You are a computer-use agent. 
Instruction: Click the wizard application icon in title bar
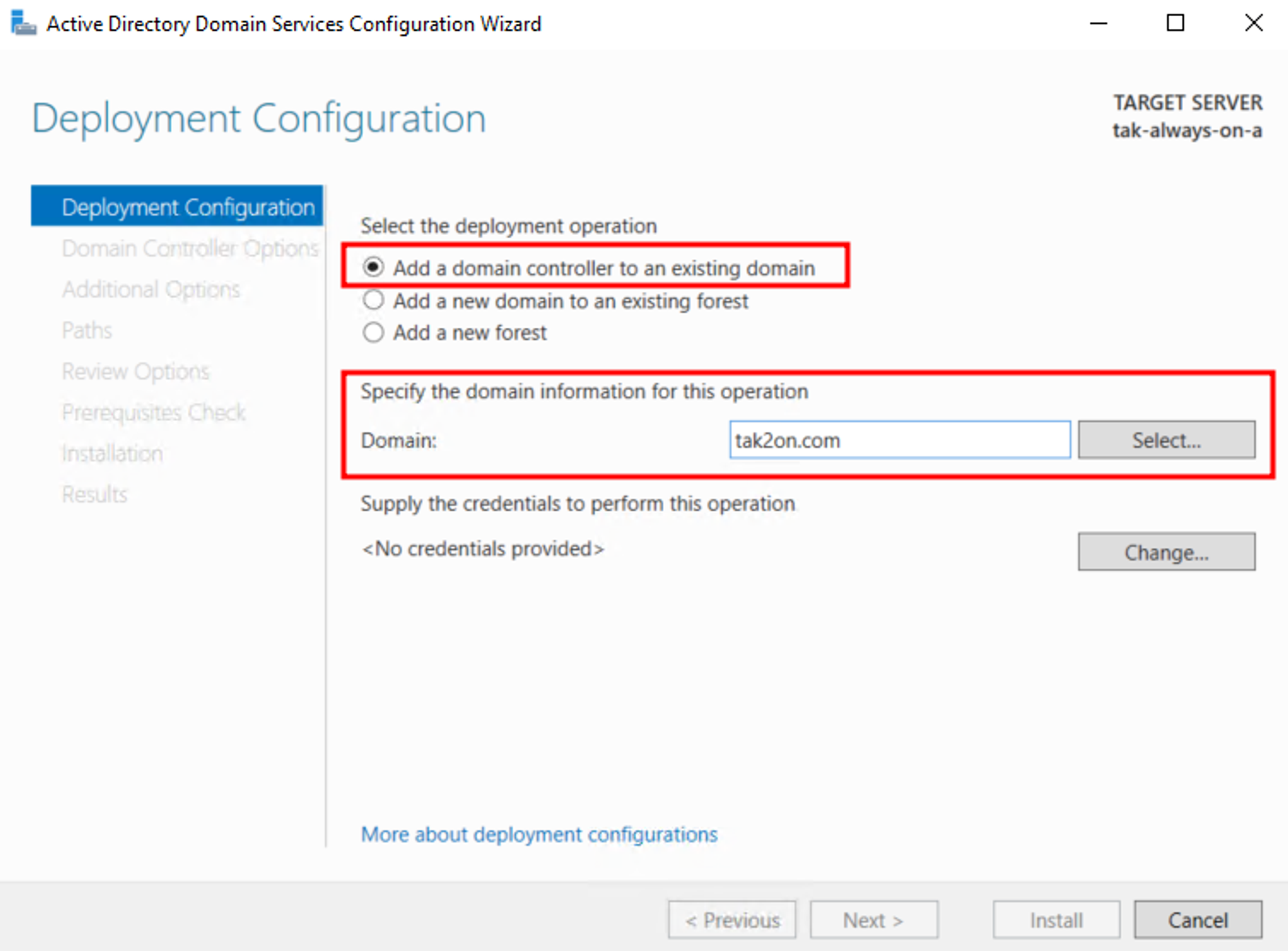(x=23, y=24)
